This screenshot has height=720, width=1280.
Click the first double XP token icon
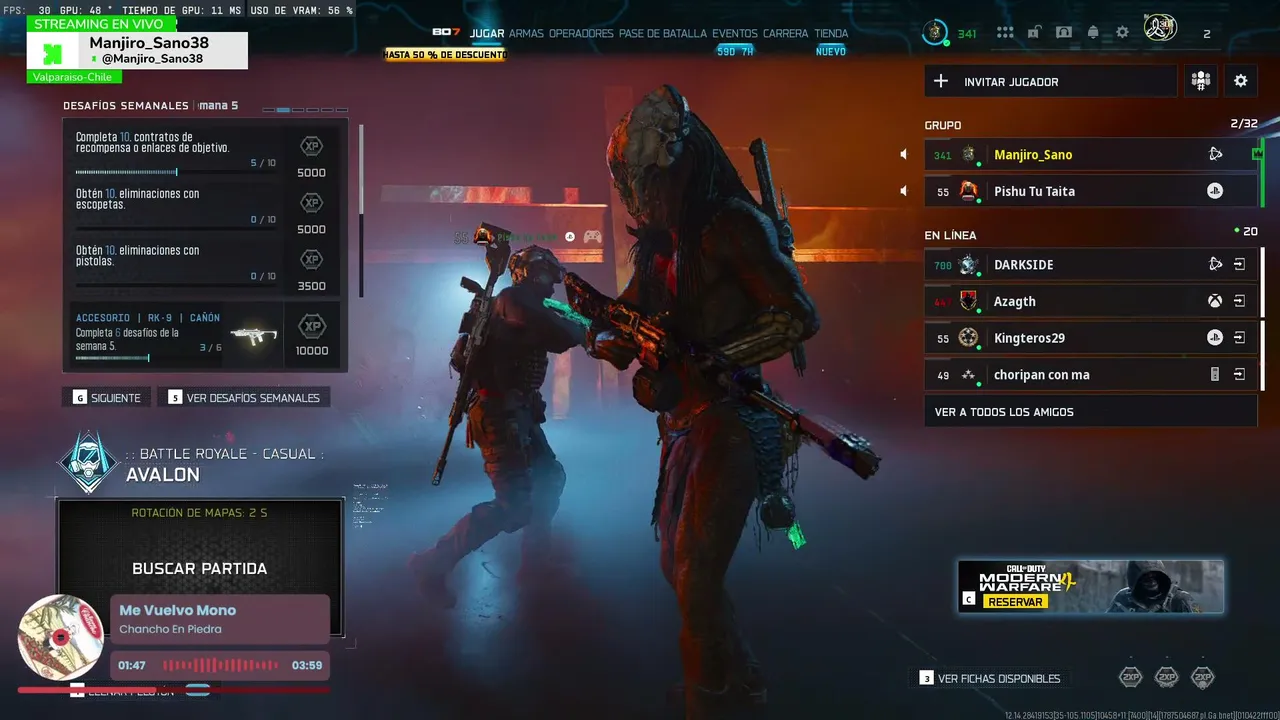pos(1130,678)
